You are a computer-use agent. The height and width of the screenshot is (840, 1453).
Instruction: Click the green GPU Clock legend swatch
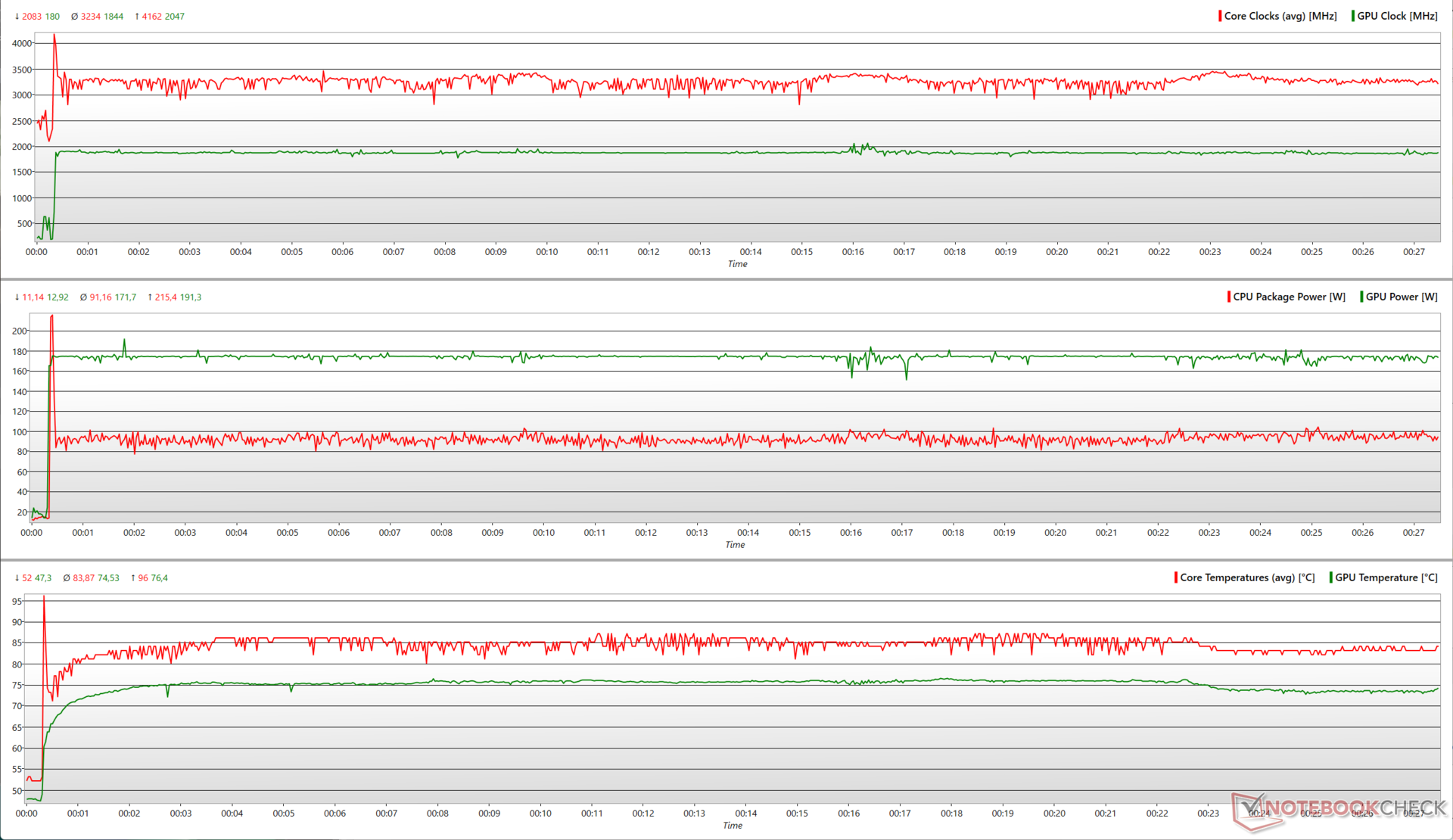pos(1353,16)
